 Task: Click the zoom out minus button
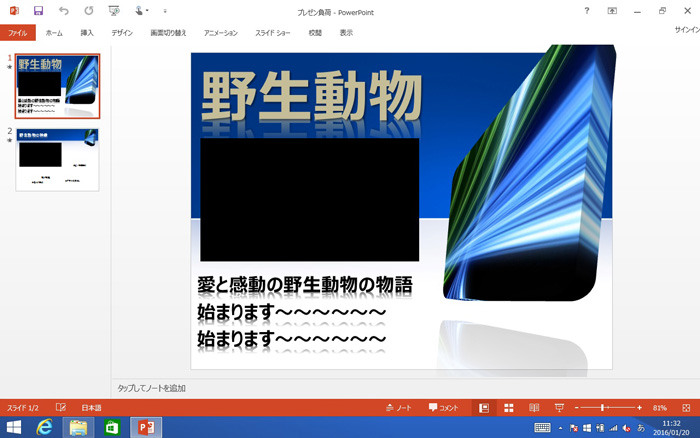(576, 408)
